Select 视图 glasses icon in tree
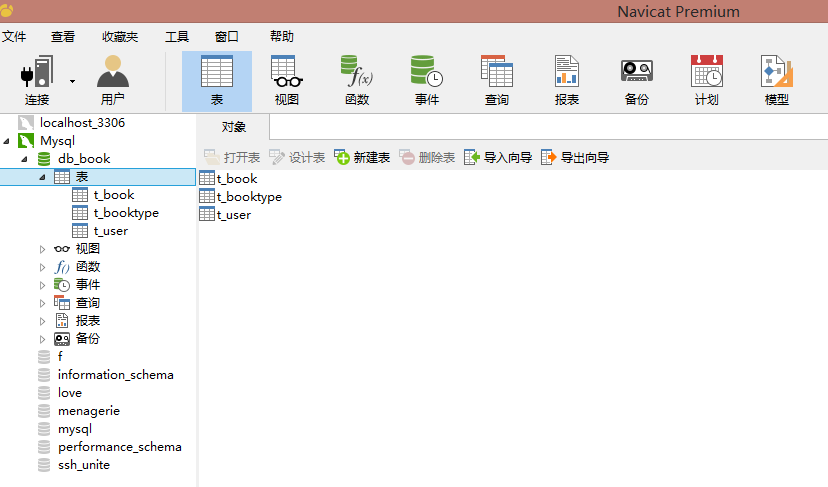 click(62, 249)
